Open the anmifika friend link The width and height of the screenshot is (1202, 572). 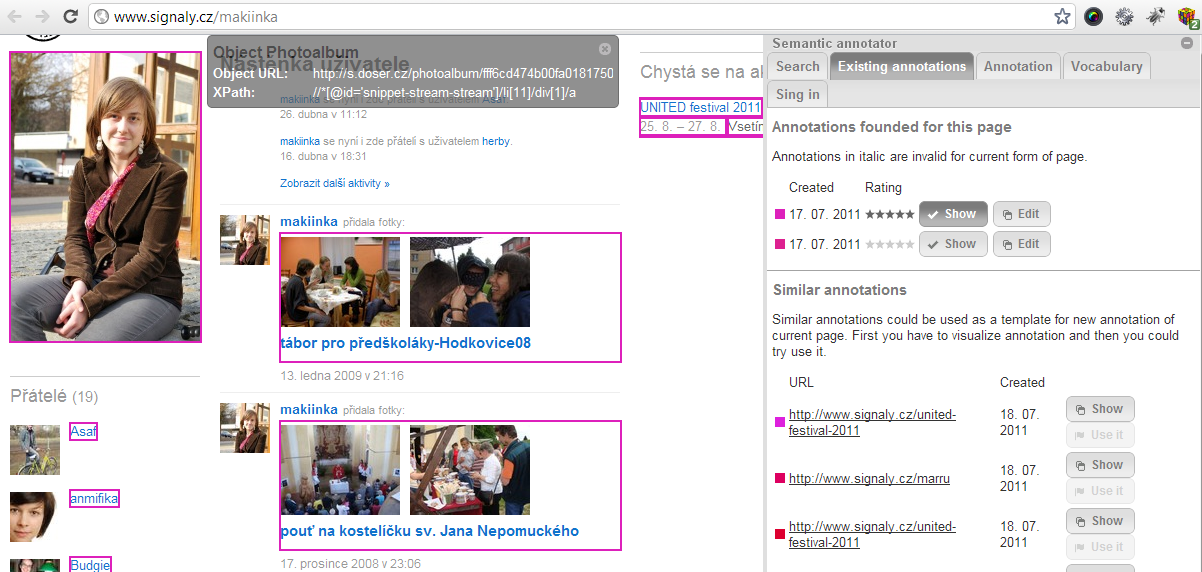point(94,498)
